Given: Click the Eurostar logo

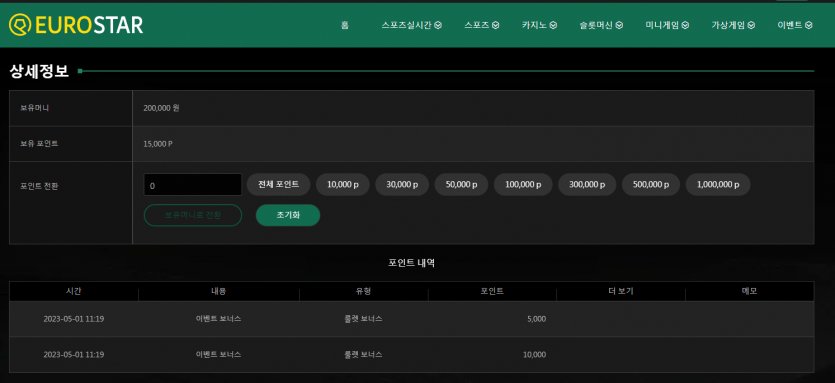Looking at the screenshot, I should [x=76, y=25].
